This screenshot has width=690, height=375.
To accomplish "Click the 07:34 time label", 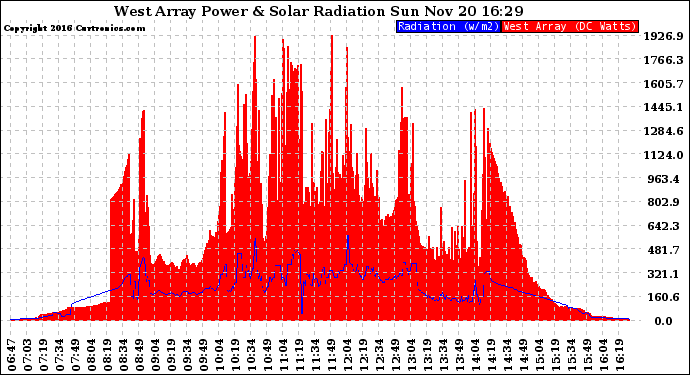I will point(59,355).
